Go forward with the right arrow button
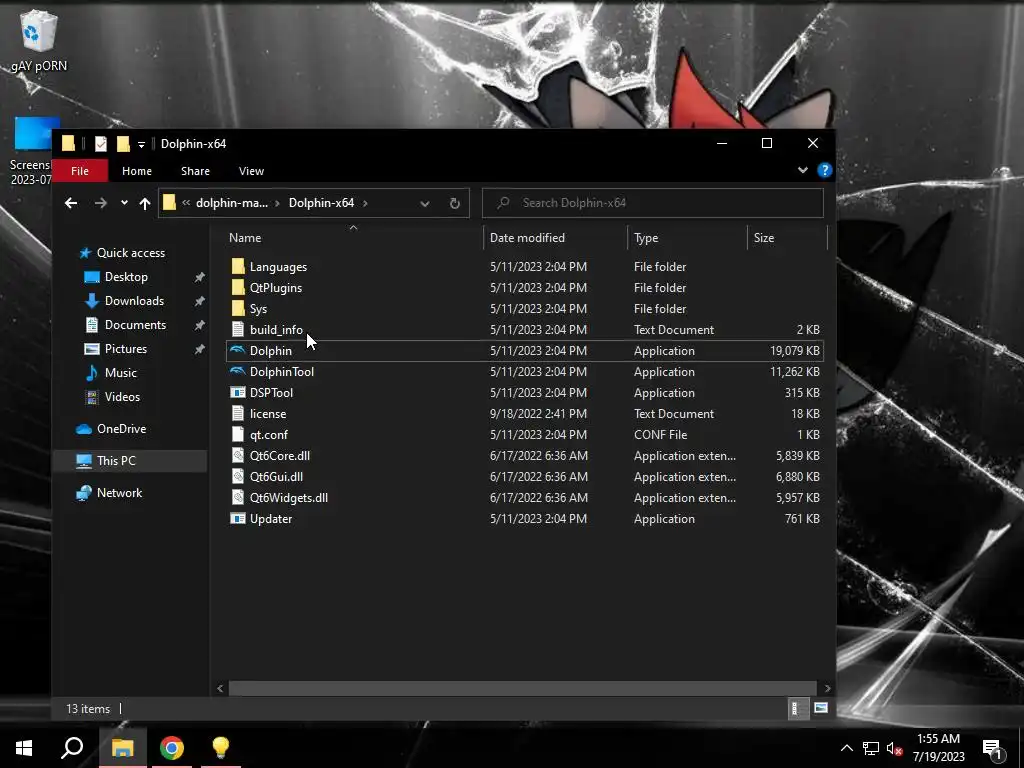This screenshot has width=1024, height=768. (x=100, y=203)
